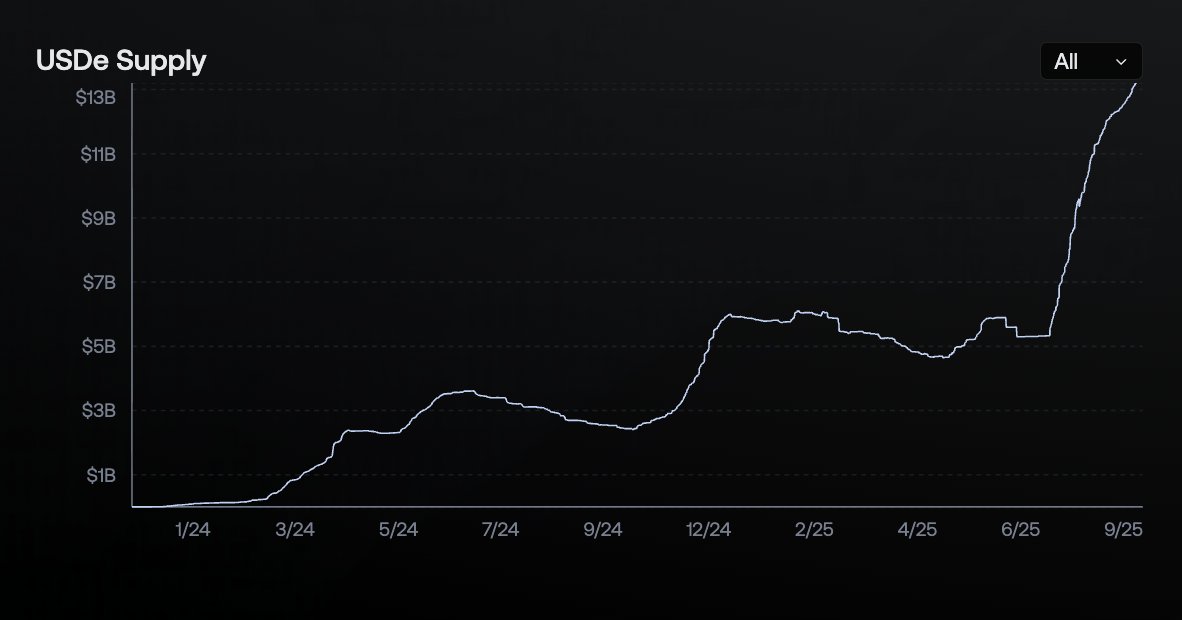This screenshot has height=620, width=1182.
Task: Click the chevron in the All dropdown
Action: [1121, 62]
